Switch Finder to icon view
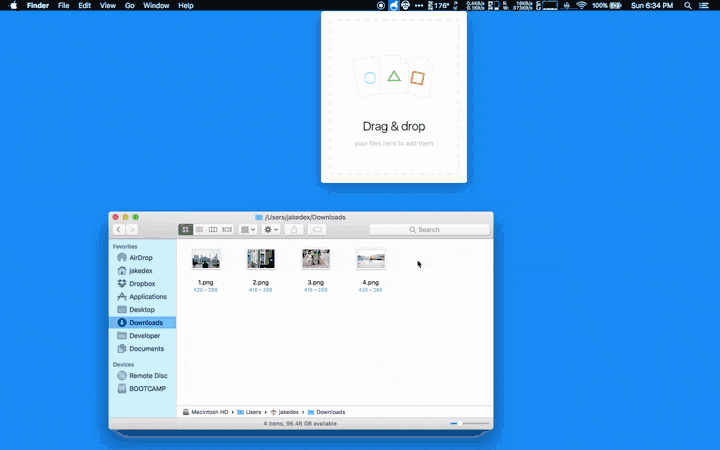The width and height of the screenshot is (720, 450). [x=186, y=230]
